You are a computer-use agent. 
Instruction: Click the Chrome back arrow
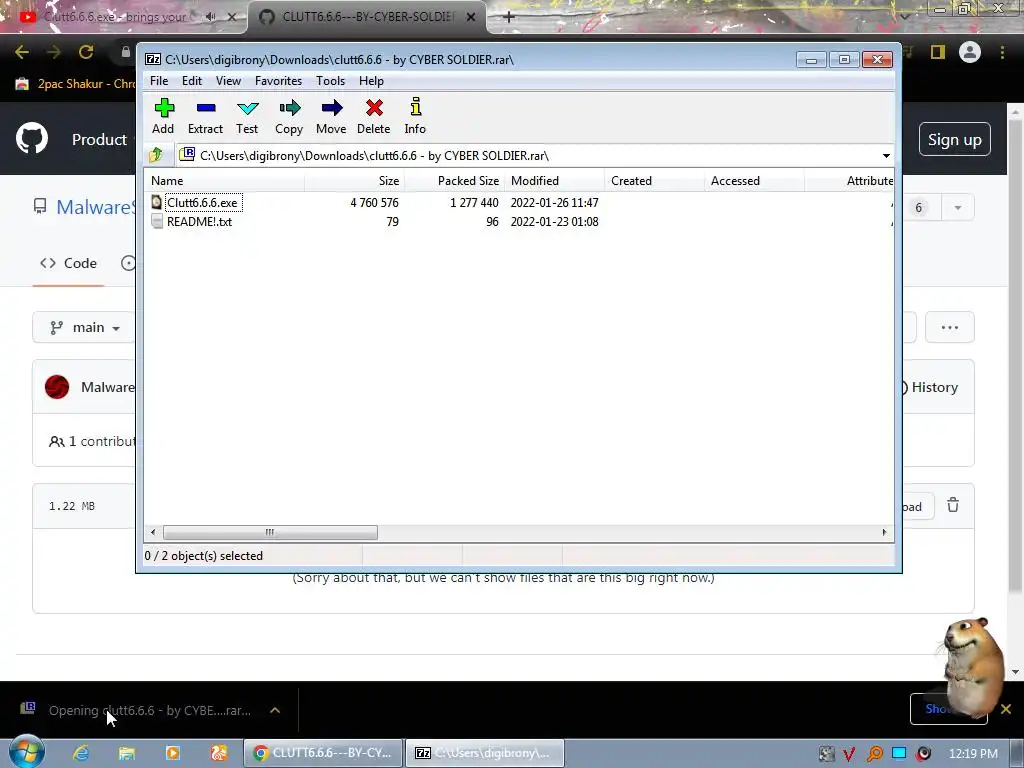22,52
